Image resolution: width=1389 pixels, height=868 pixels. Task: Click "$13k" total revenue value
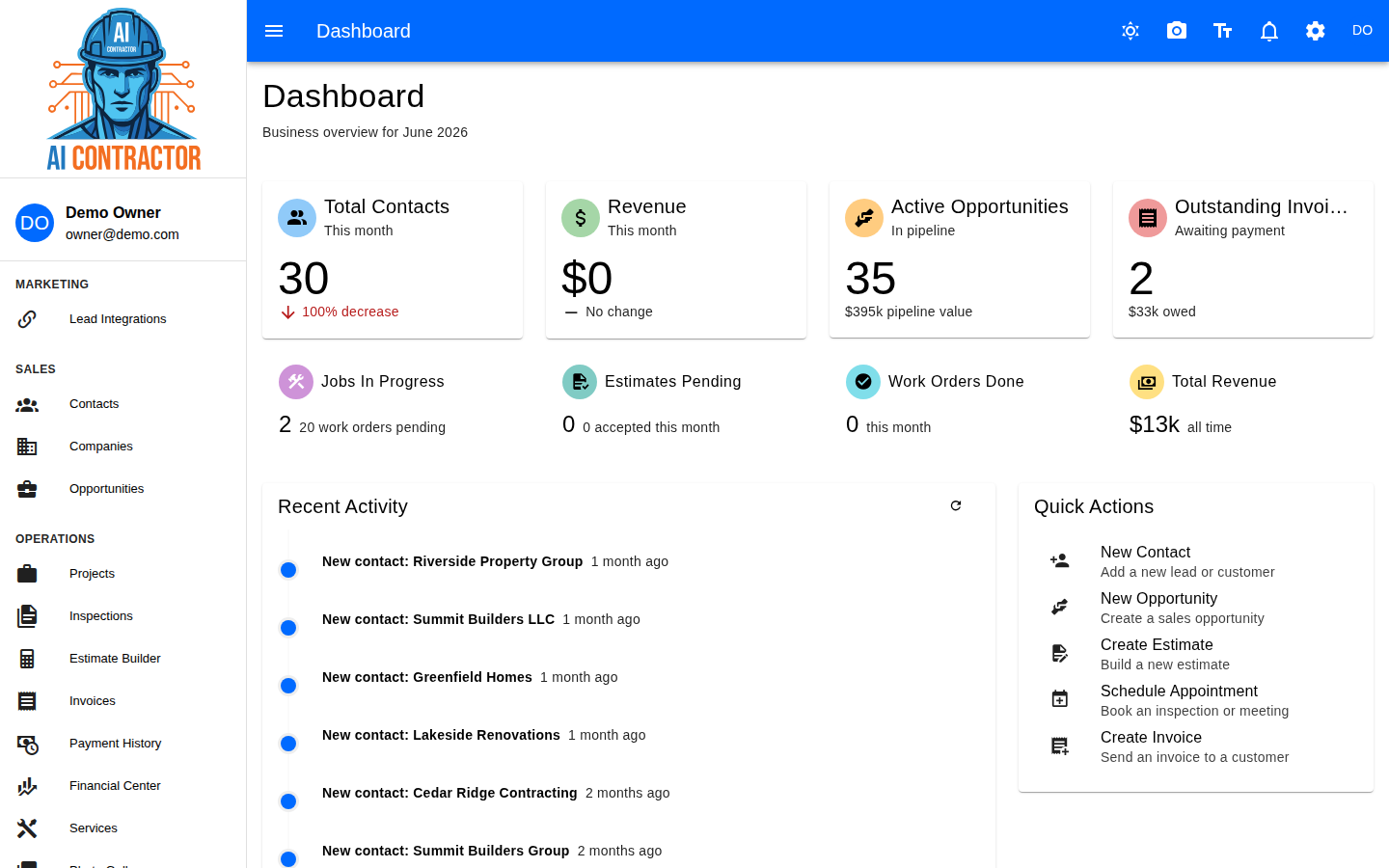pos(1155,424)
